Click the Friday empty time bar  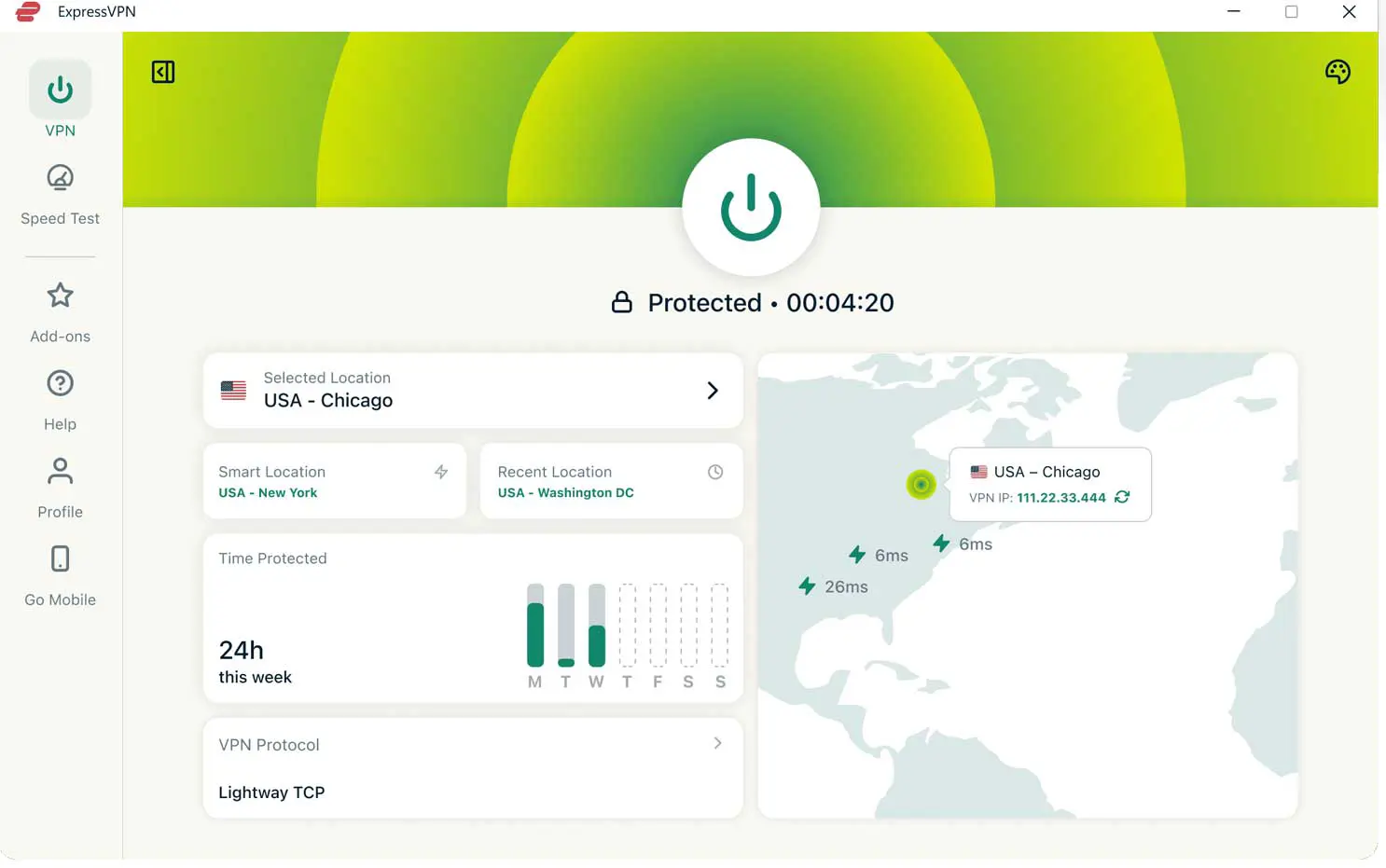658,626
